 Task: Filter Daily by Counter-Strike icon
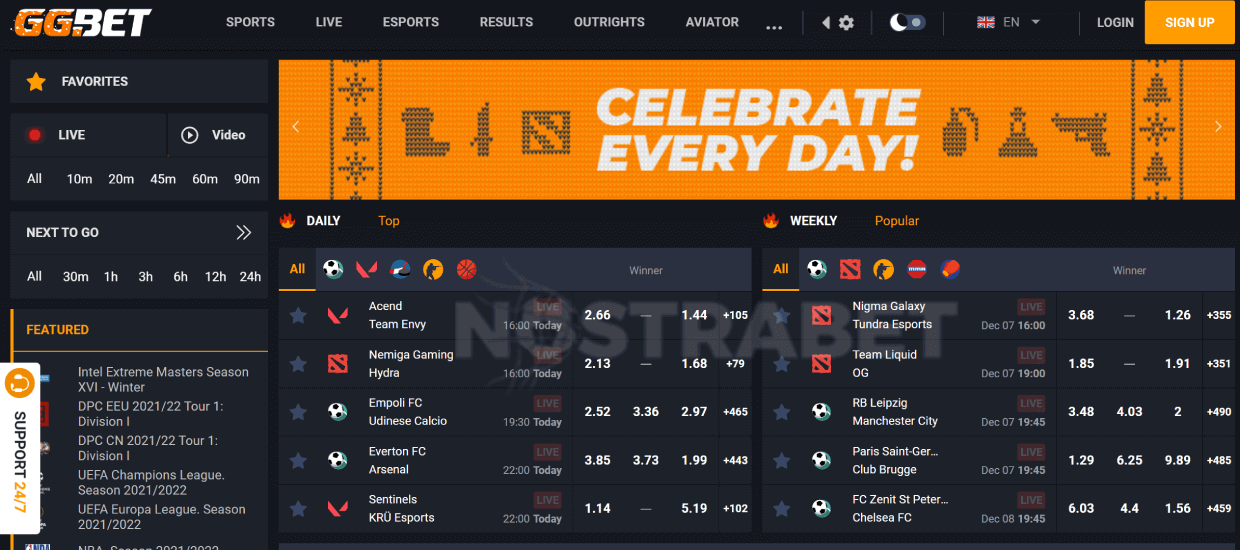click(433, 269)
